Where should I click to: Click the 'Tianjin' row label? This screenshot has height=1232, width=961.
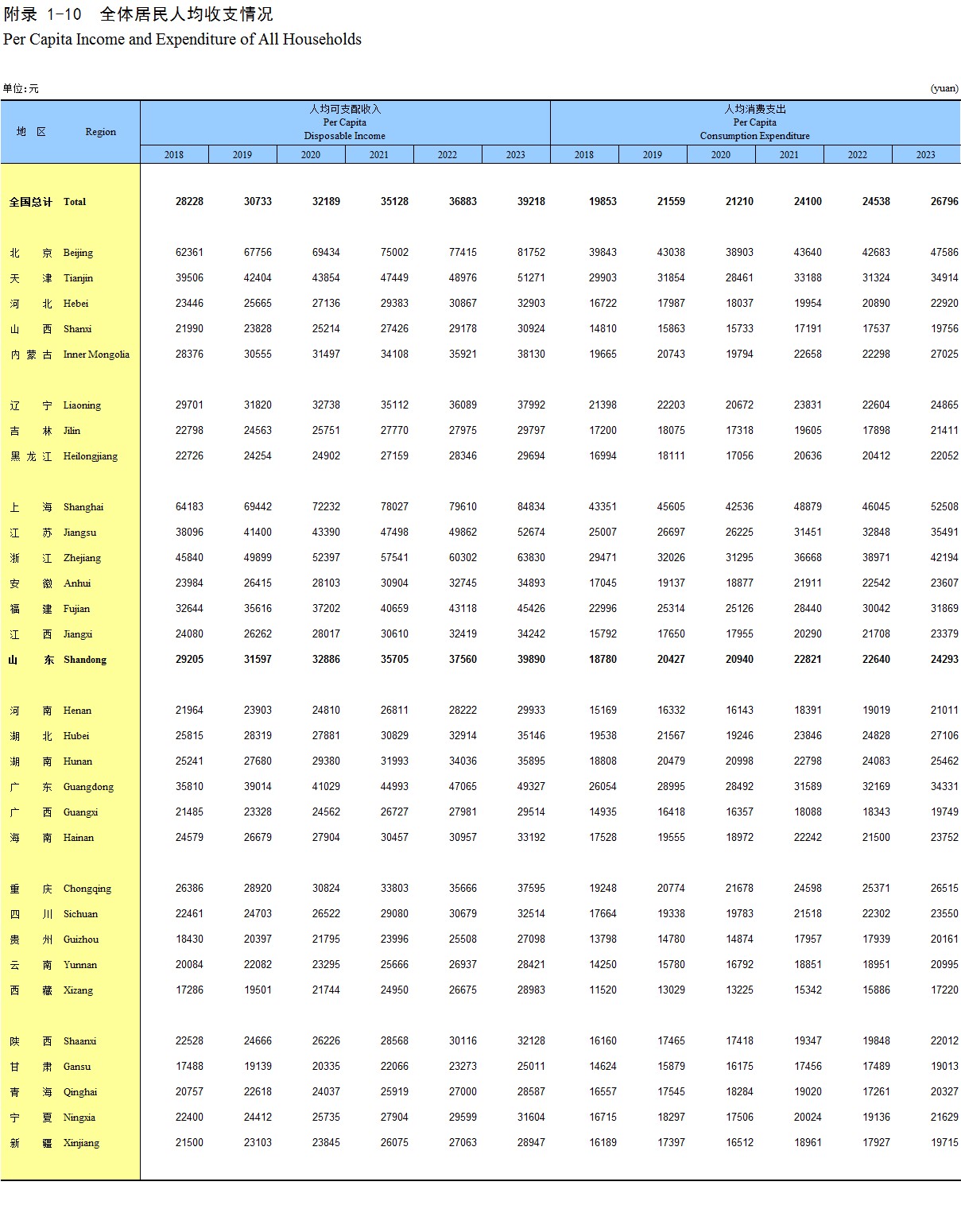coord(78,278)
